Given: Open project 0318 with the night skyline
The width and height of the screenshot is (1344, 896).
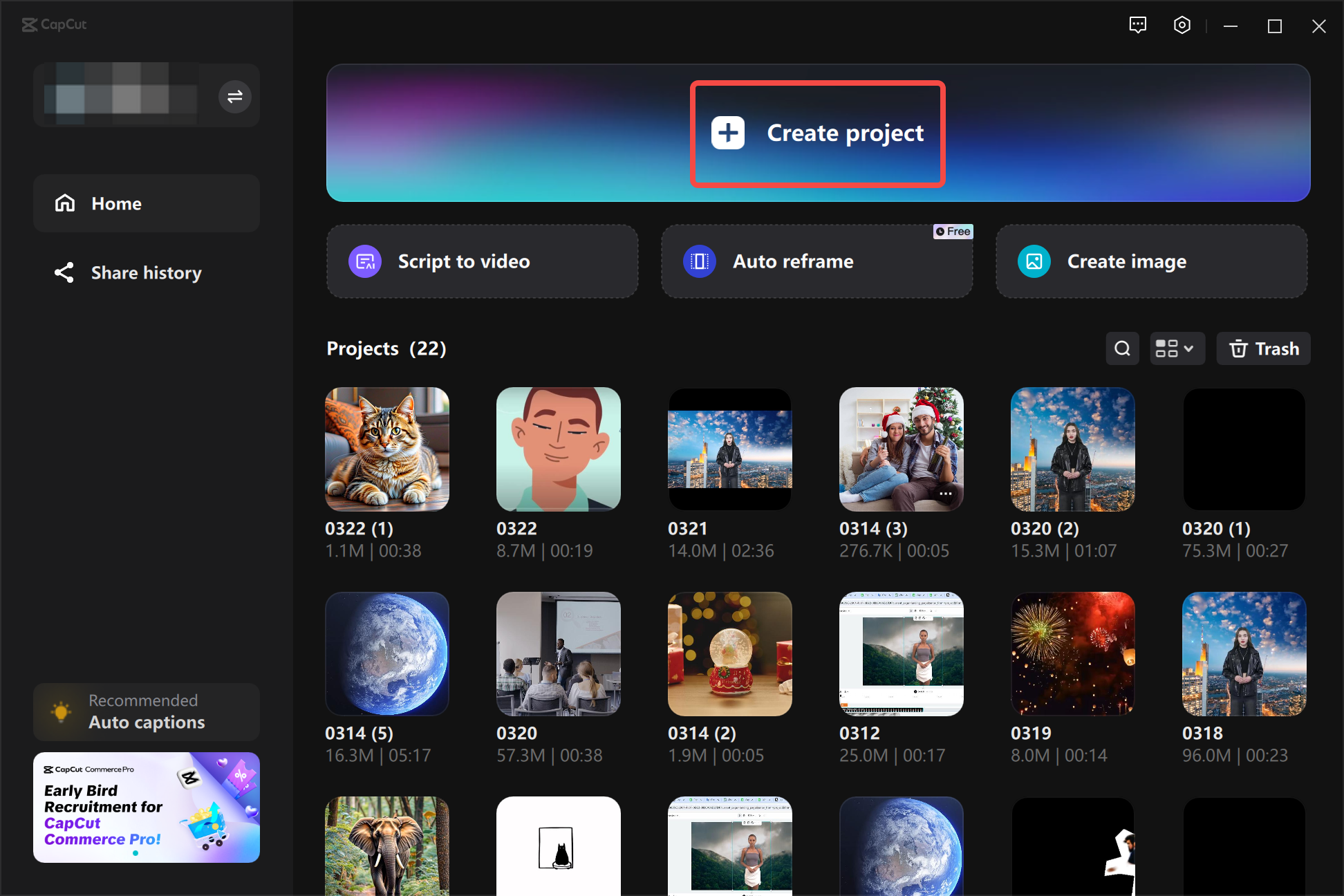Looking at the screenshot, I should [1244, 653].
